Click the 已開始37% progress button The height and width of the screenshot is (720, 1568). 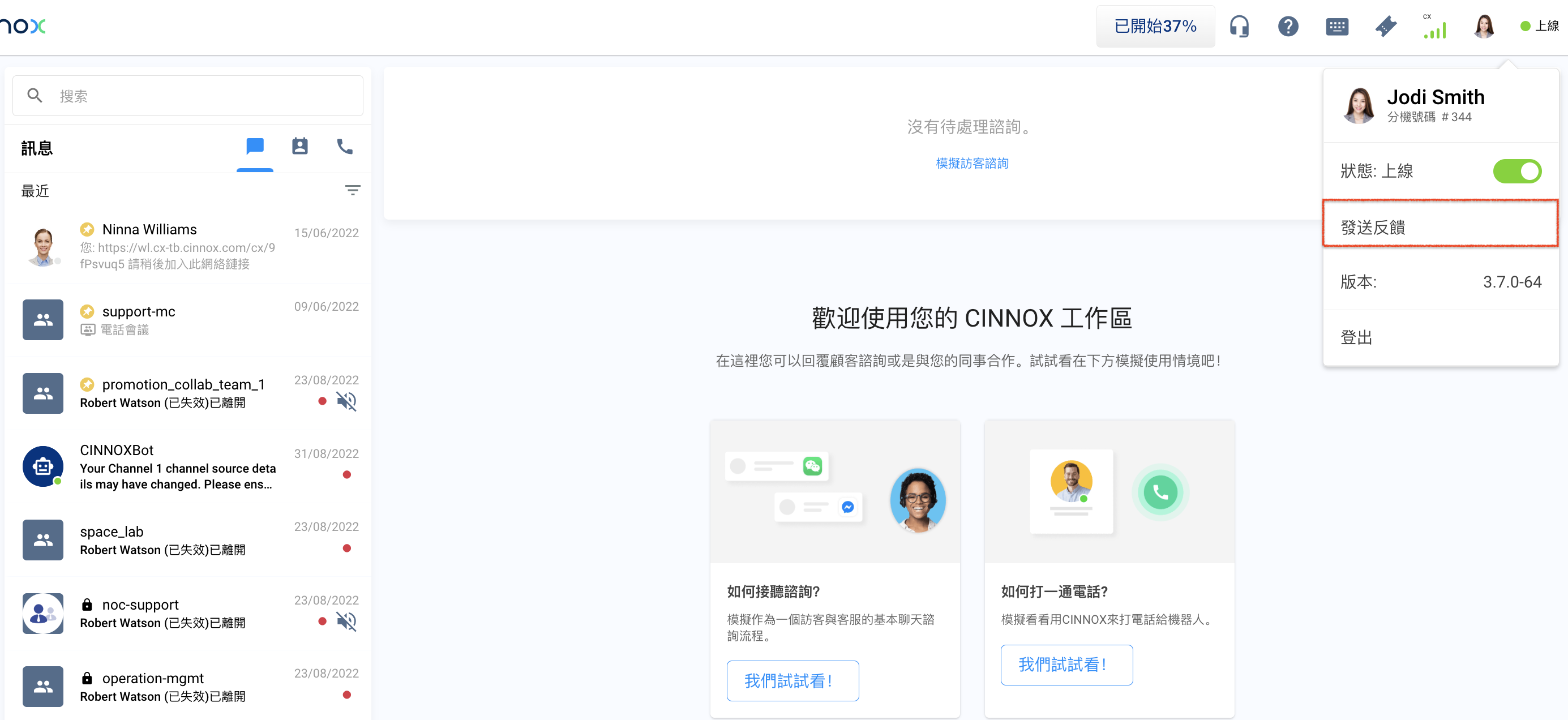click(x=1155, y=26)
